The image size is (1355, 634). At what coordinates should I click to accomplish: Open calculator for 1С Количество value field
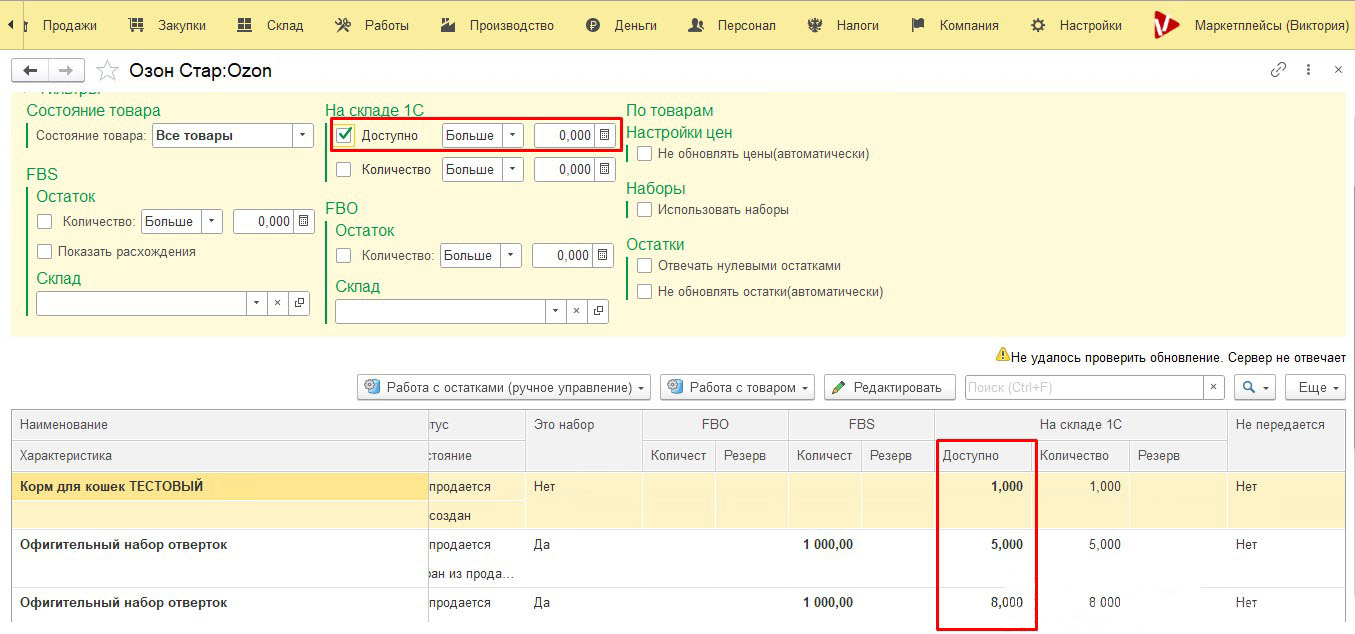604,169
